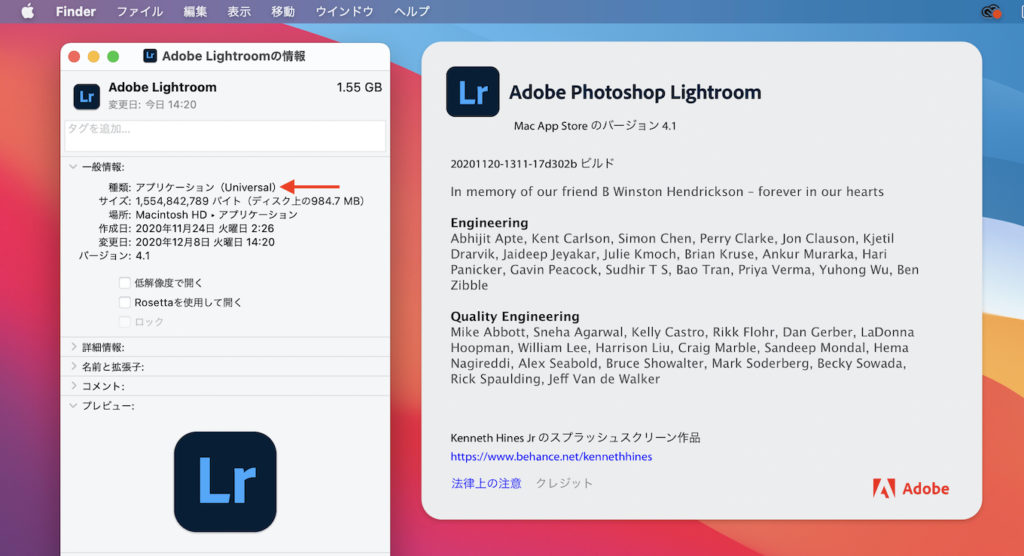Open the ファイル menu

tap(139, 11)
